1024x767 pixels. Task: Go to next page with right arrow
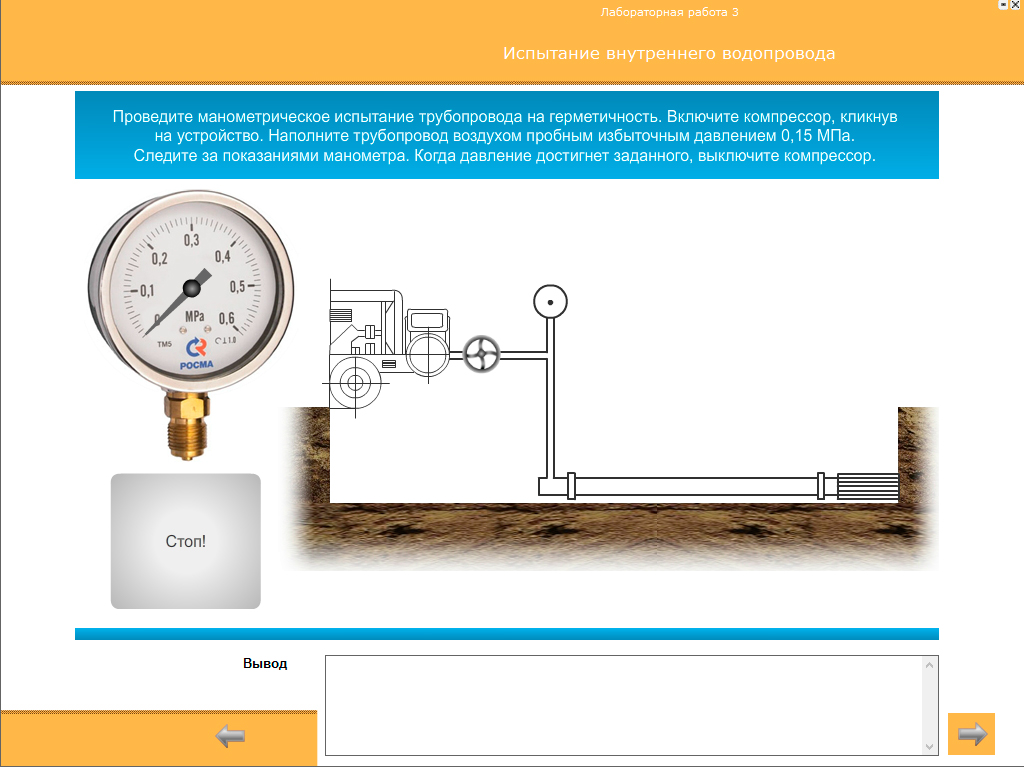pyautogui.click(x=971, y=735)
